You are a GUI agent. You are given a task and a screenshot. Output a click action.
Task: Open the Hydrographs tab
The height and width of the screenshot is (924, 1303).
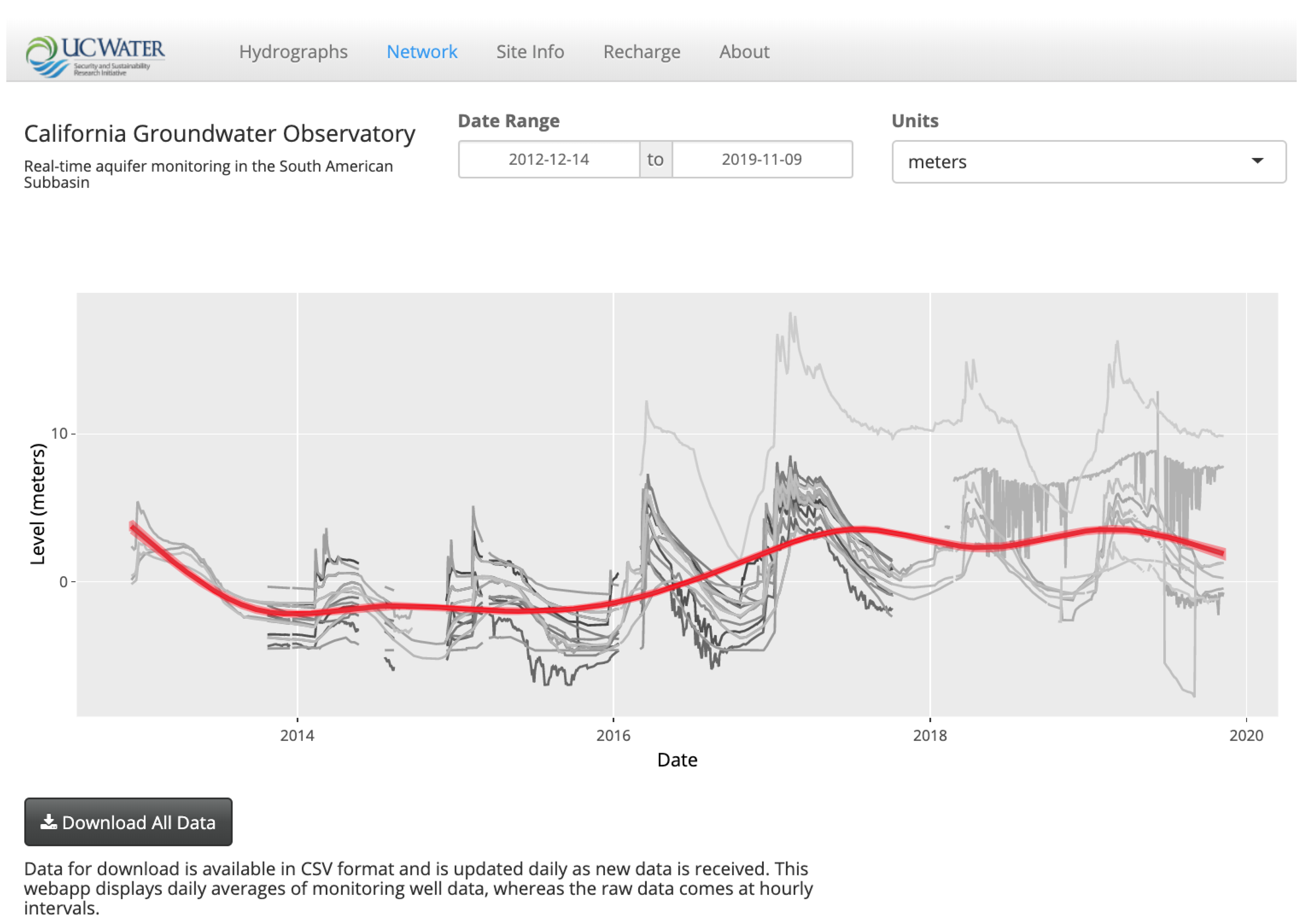[293, 52]
